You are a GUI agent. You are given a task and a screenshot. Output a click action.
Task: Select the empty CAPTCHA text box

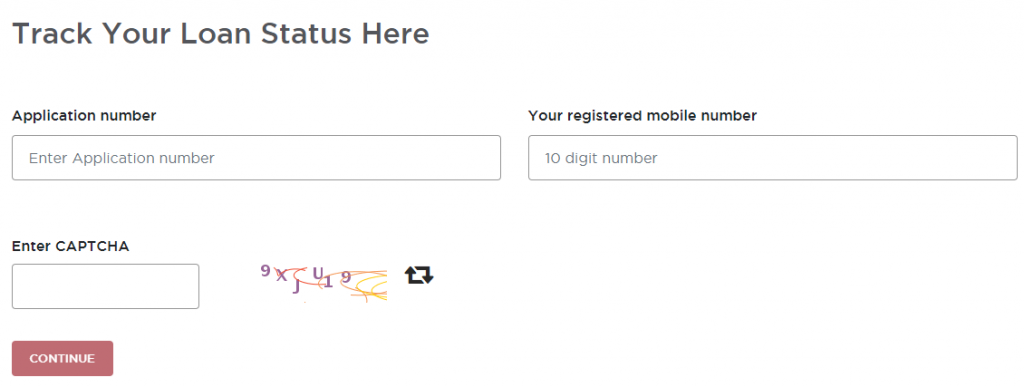tap(105, 286)
